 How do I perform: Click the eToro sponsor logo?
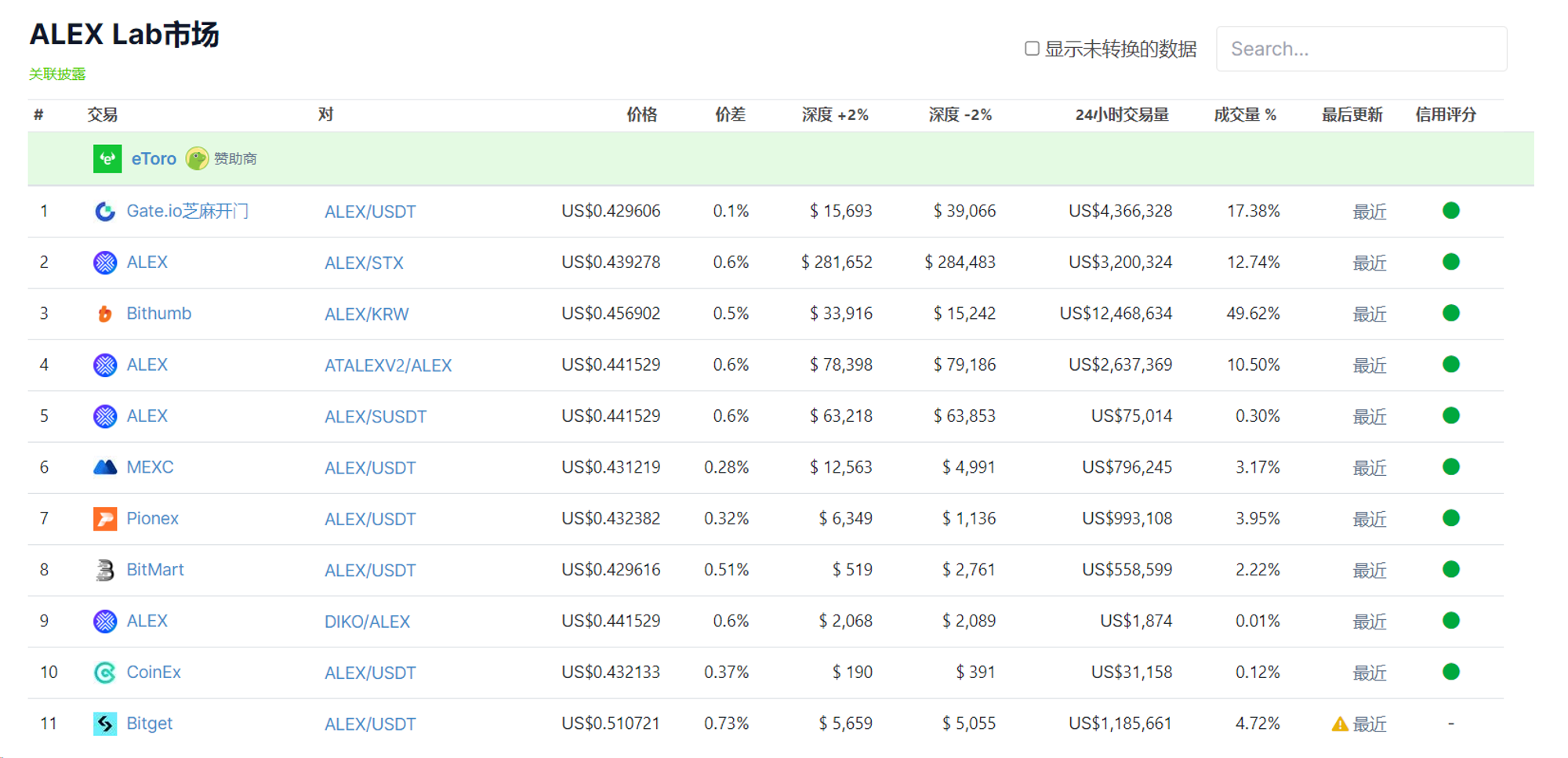tap(107, 158)
